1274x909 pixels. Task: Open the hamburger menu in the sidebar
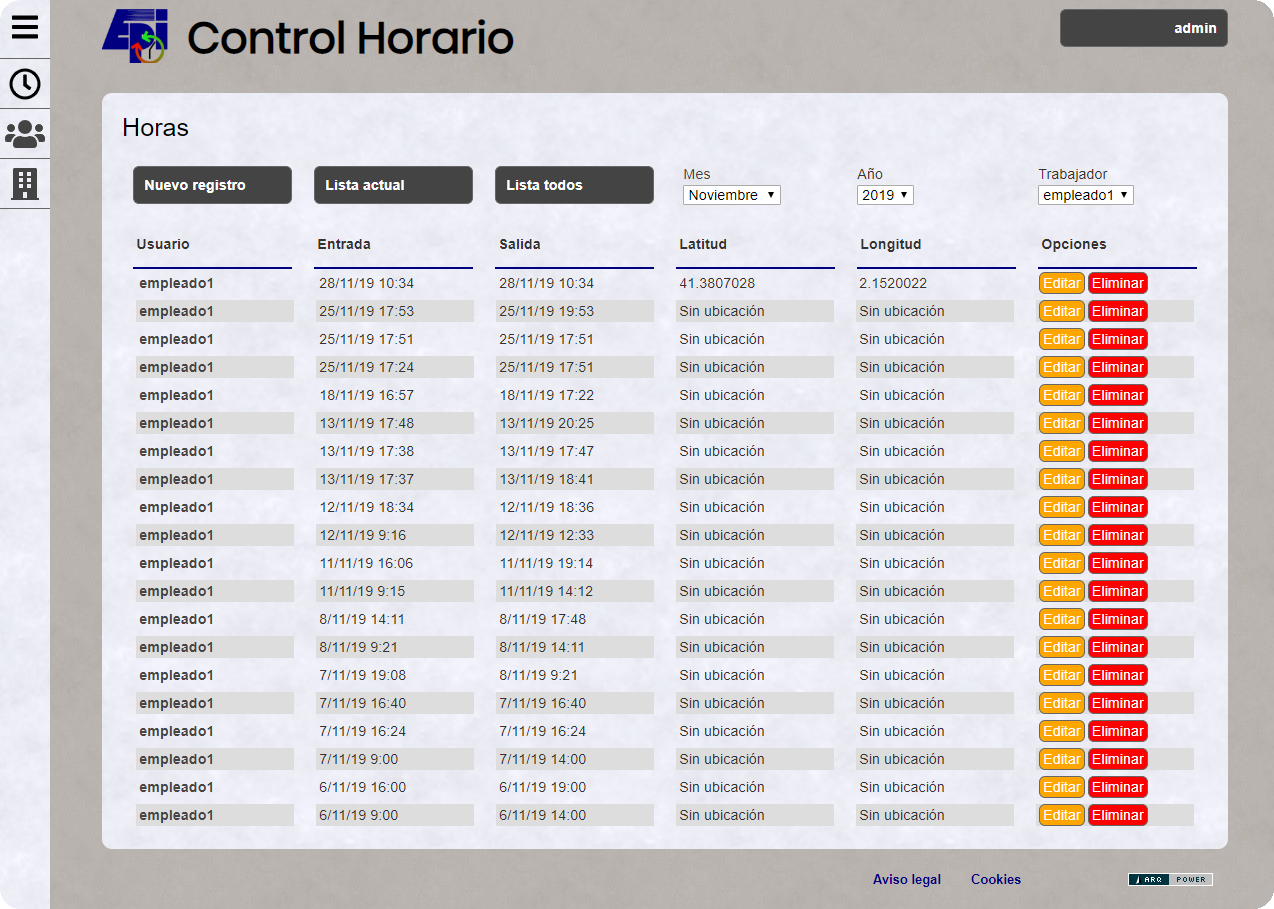click(x=25, y=27)
